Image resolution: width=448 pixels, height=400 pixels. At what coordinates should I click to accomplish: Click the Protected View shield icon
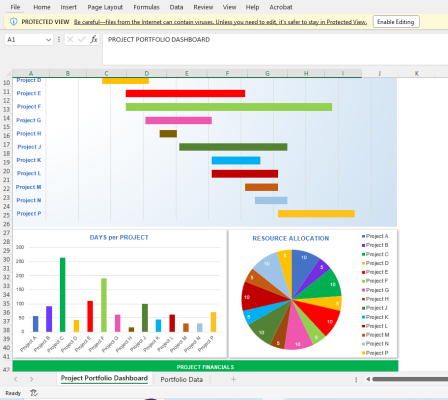point(14,22)
